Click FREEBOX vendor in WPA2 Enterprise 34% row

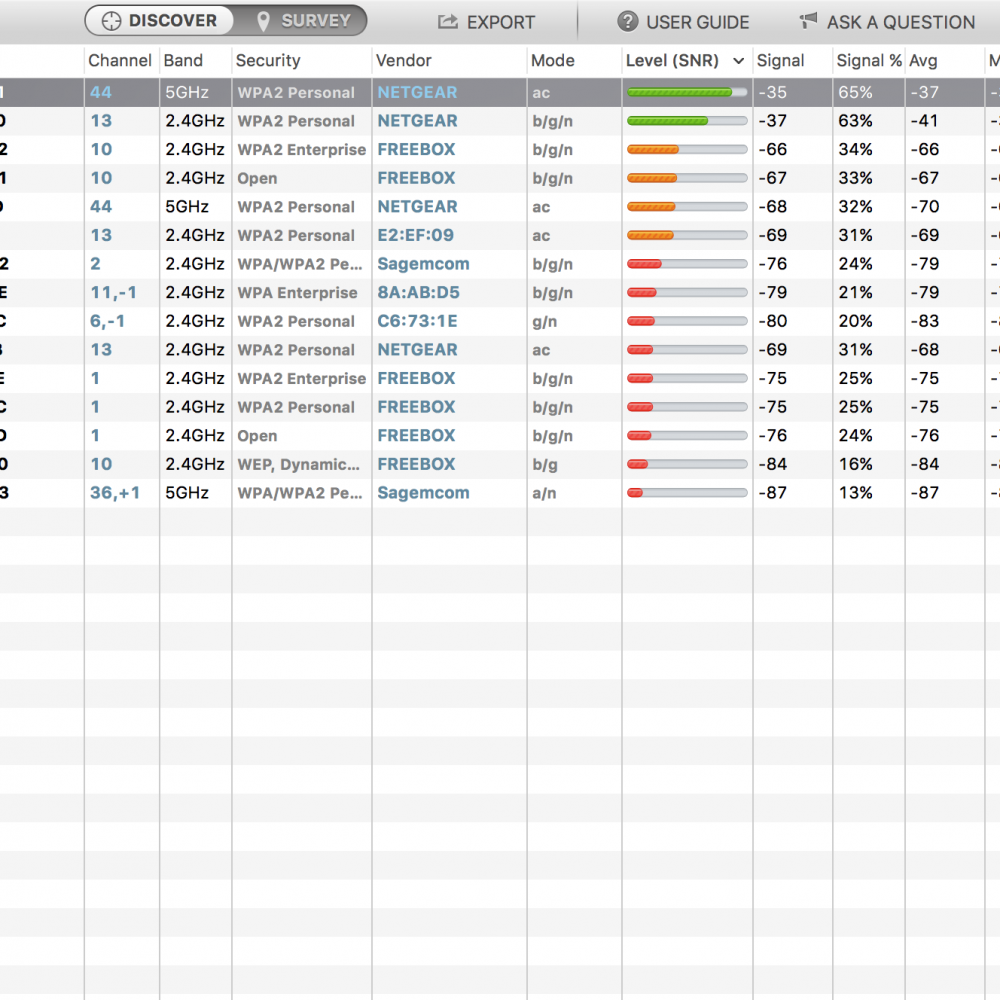[x=416, y=150]
